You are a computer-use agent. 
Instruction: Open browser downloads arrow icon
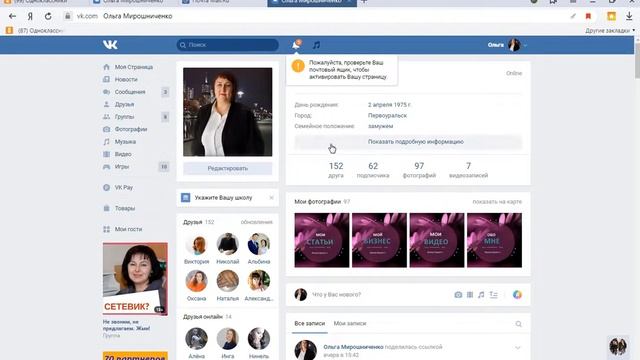[629, 16]
